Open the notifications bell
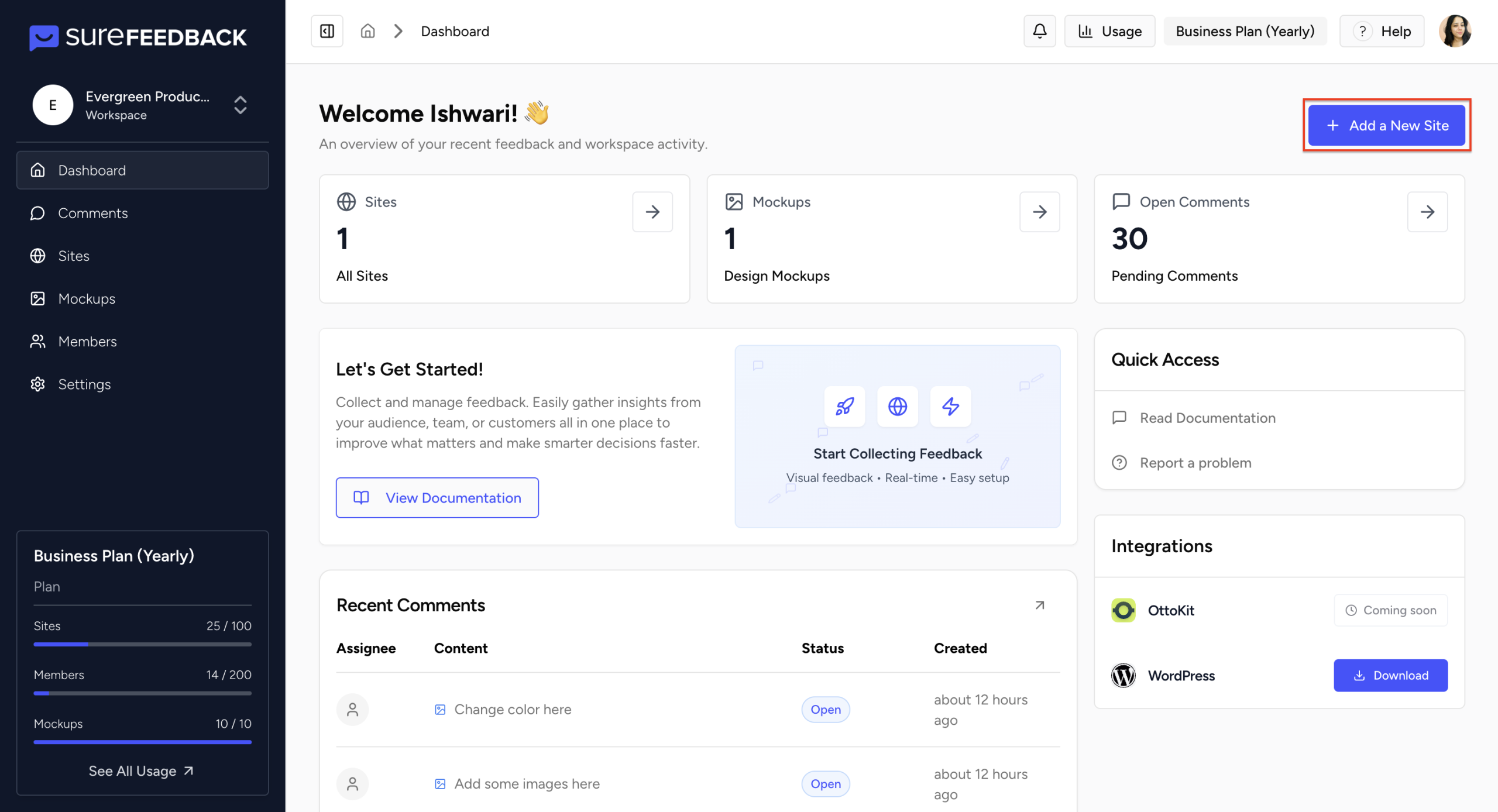The height and width of the screenshot is (812, 1498). [x=1039, y=31]
